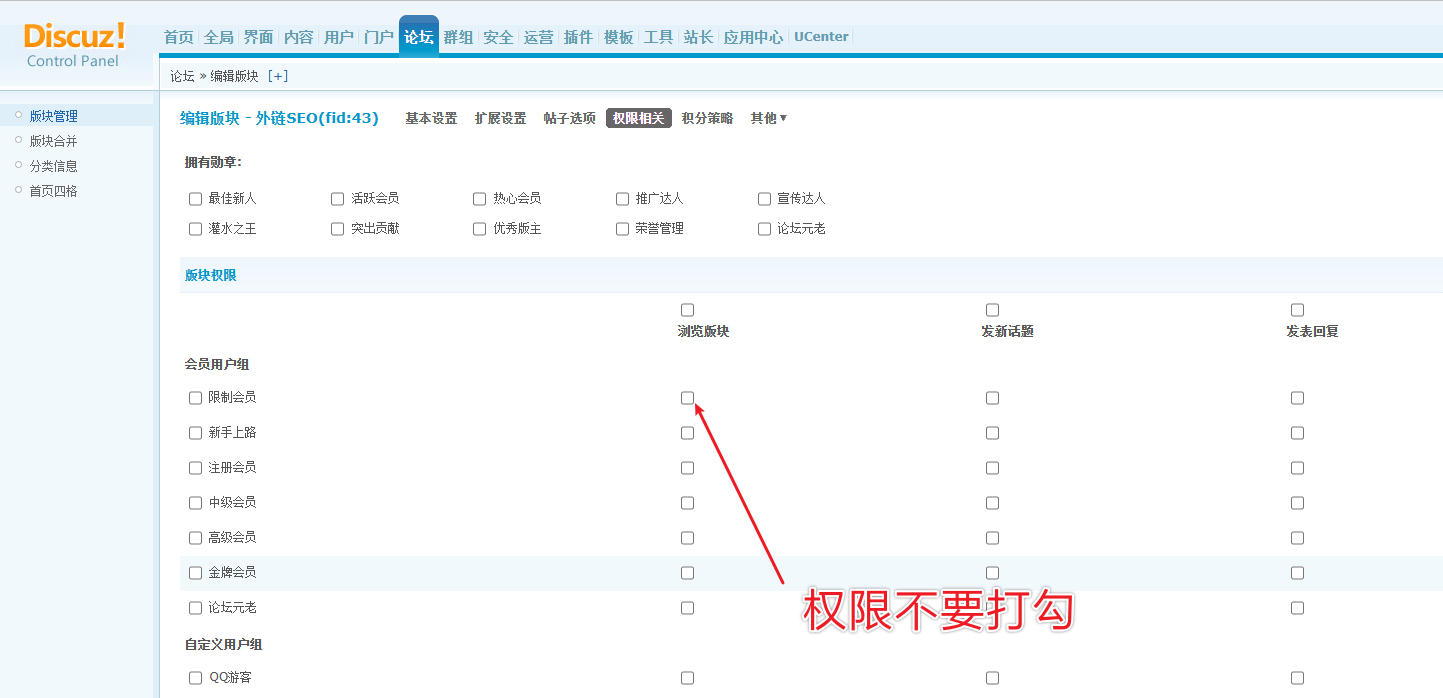Check the 金牌会员 row checkbox
The width and height of the screenshot is (1443, 698).
pyautogui.click(x=196, y=573)
